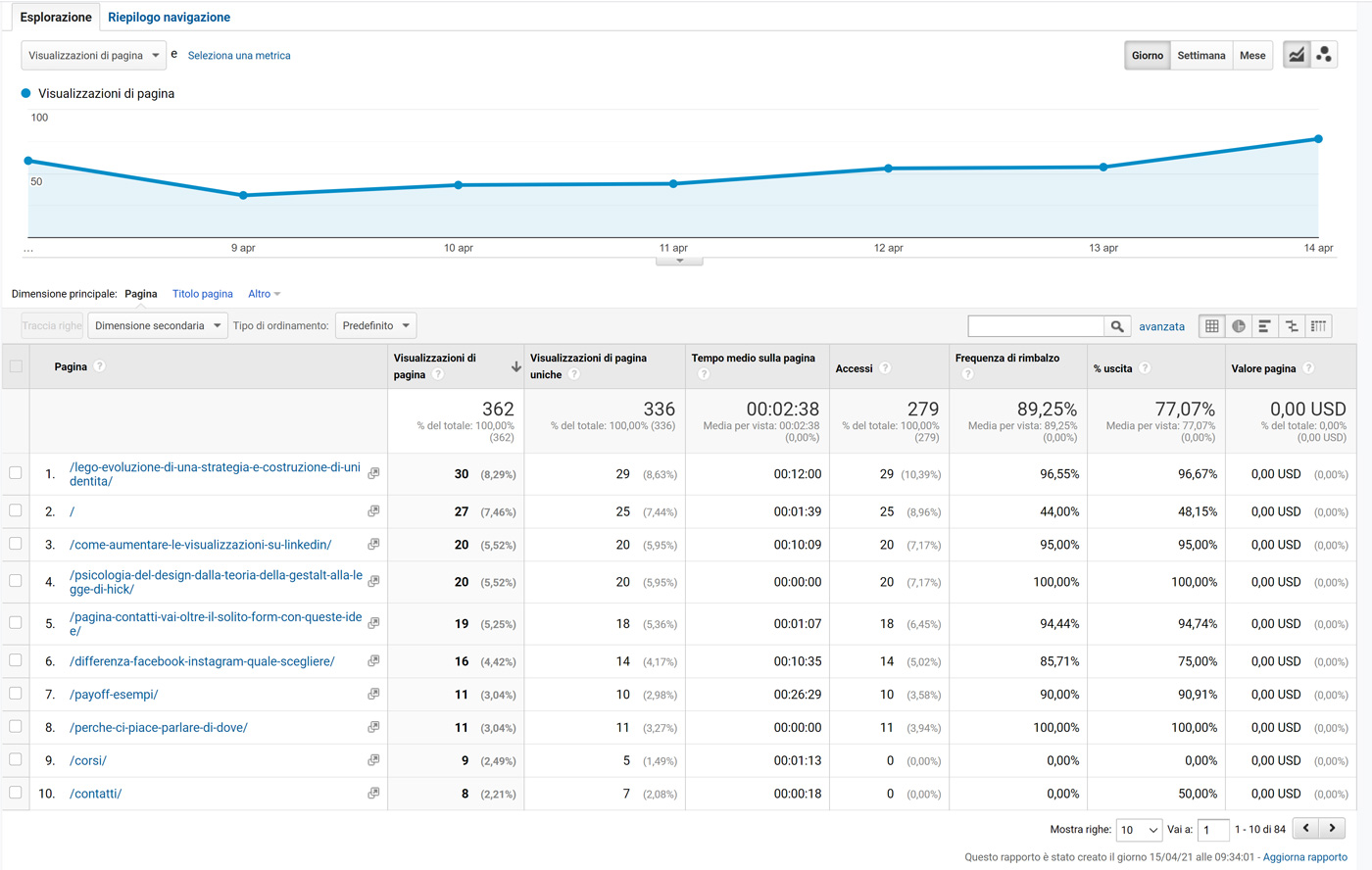Open /contatti/ external link icon

[373, 793]
